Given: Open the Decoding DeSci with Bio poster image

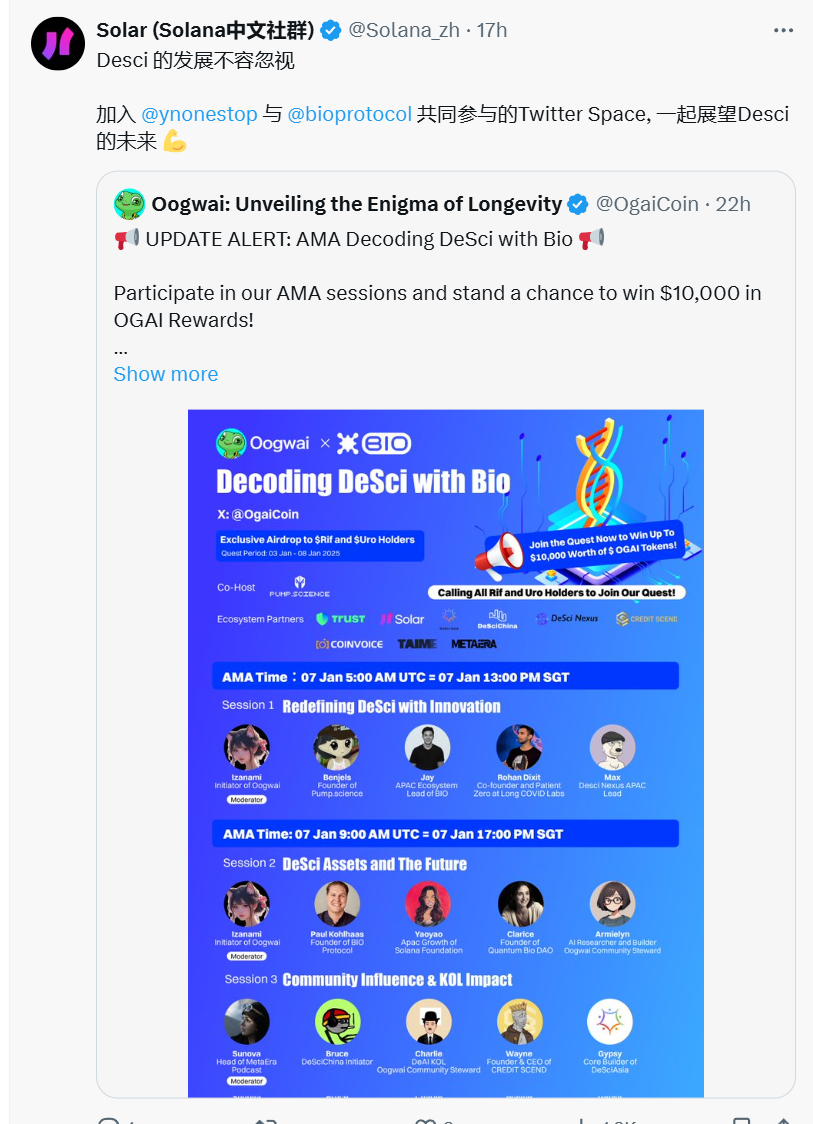Looking at the screenshot, I should [446, 753].
